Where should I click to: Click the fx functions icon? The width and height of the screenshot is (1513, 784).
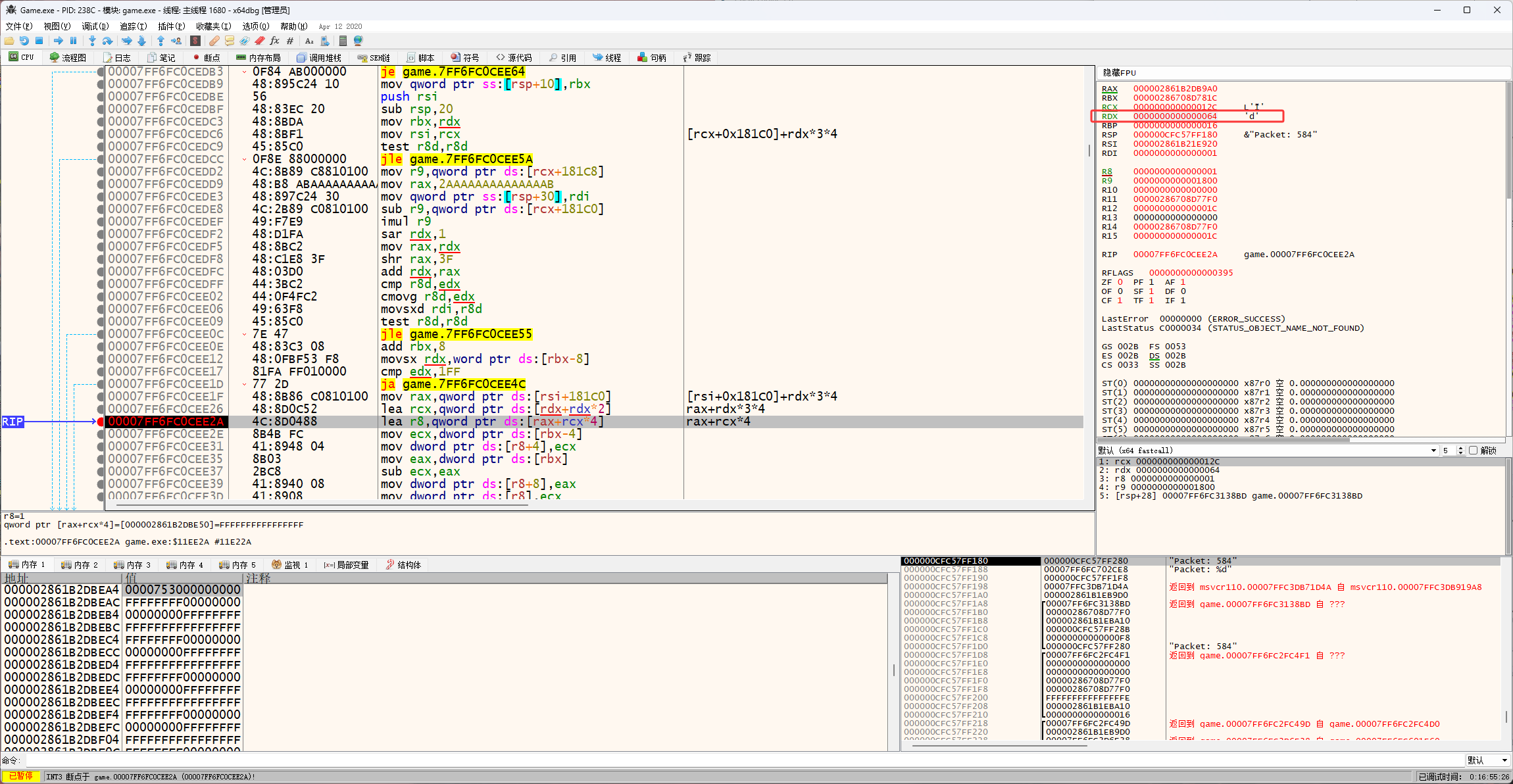[275, 41]
